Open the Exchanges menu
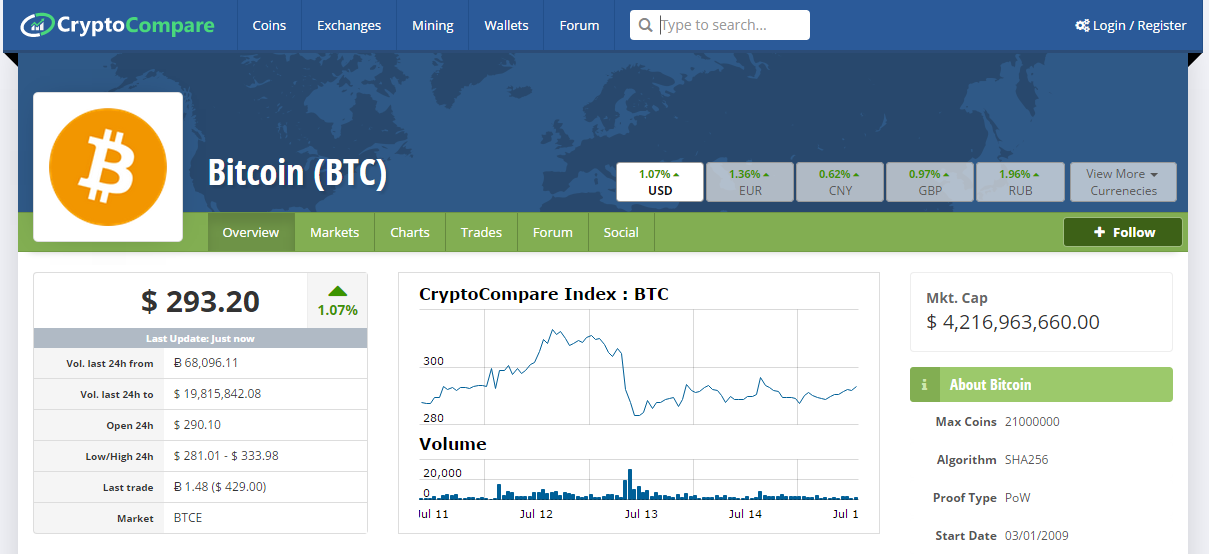This screenshot has width=1209, height=554. [x=348, y=25]
